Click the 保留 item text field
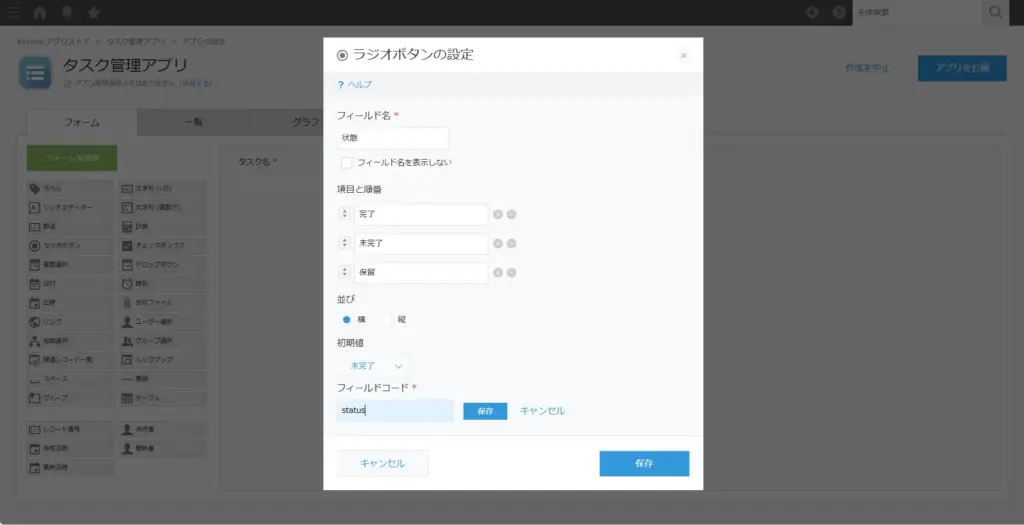 click(x=421, y=272)
